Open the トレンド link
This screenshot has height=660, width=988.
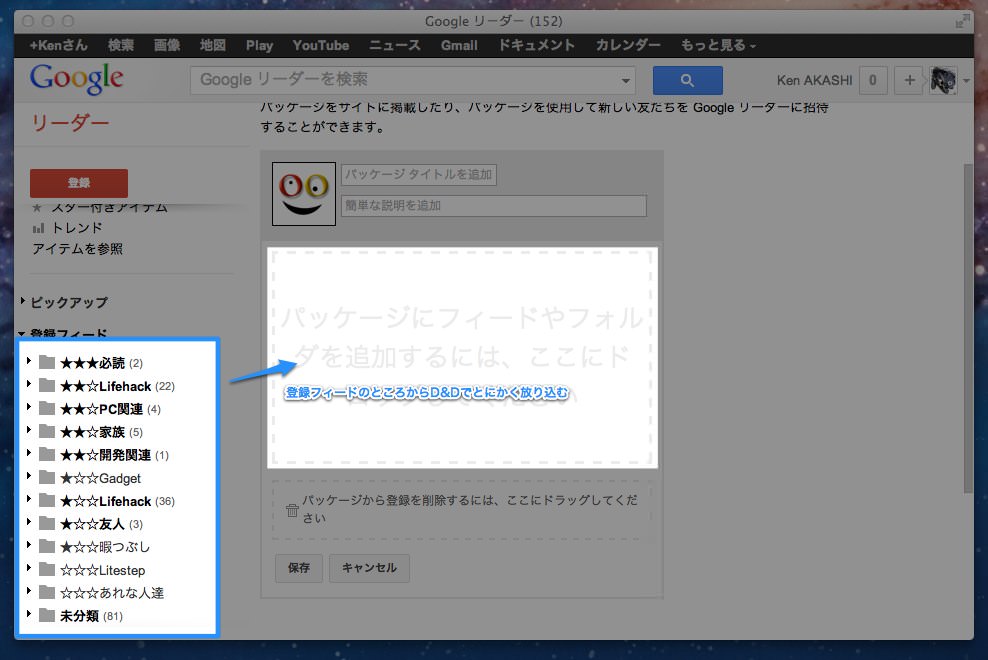click(x=77, y=228)
